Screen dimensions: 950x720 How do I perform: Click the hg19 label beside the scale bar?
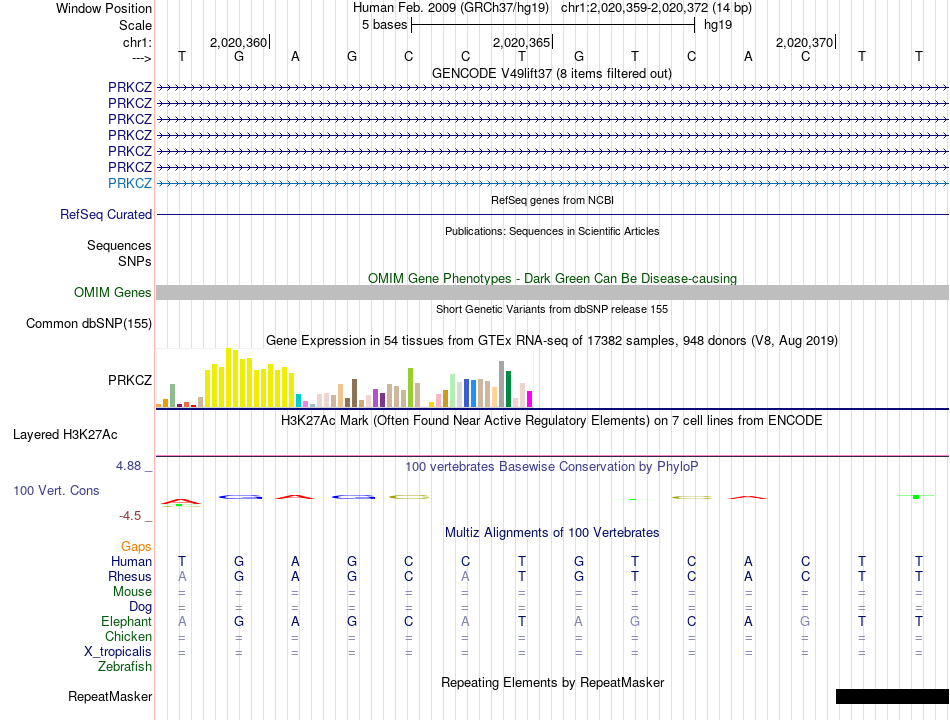[718, 25]
